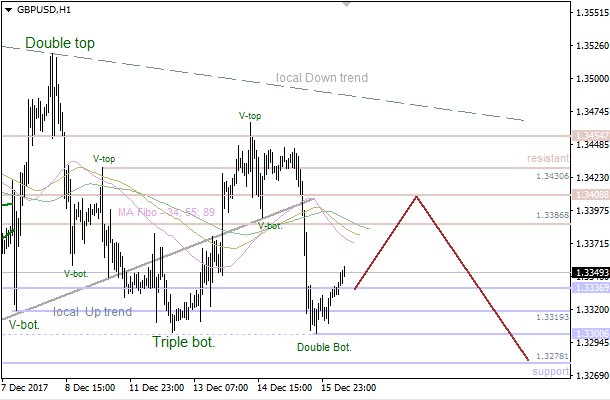The width and height of the screenshot is (610, 400).
Task: Click the 1.33369 level price tag
Action: tap(588, 288)
